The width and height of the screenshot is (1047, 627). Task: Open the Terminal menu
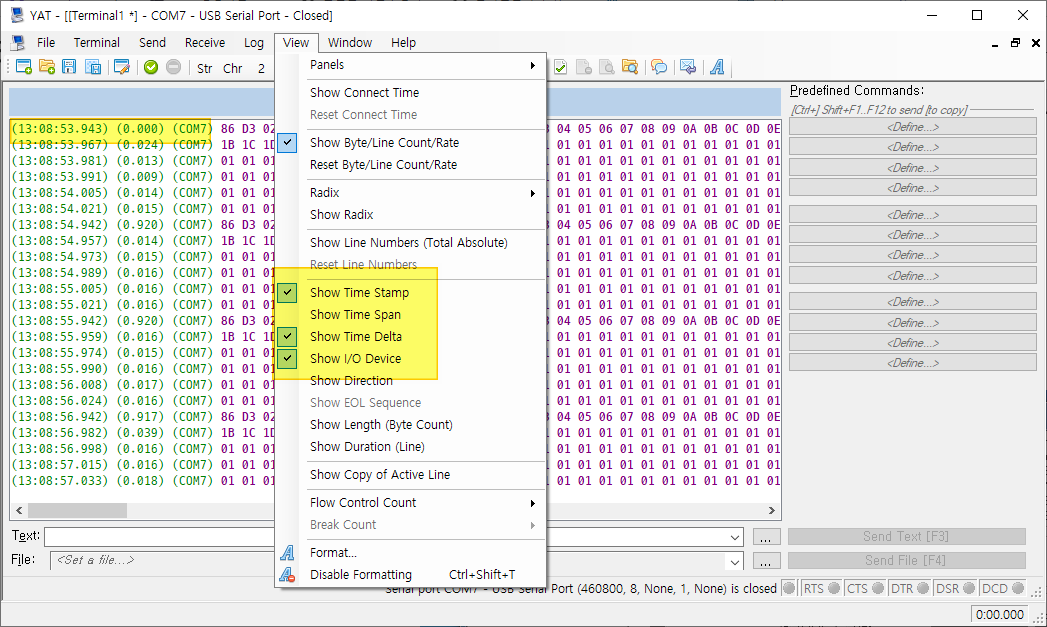[x=97, y=43]
